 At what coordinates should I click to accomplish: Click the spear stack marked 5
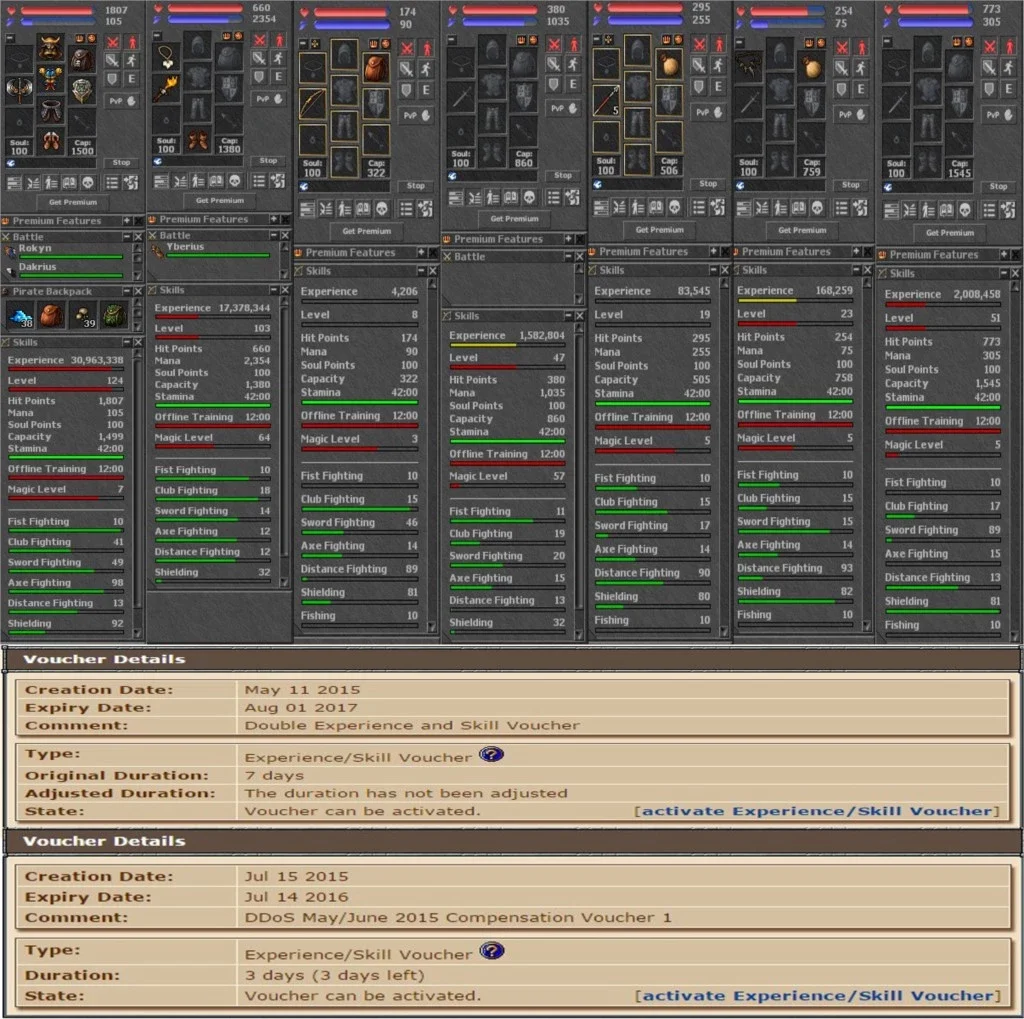point(606,100)
